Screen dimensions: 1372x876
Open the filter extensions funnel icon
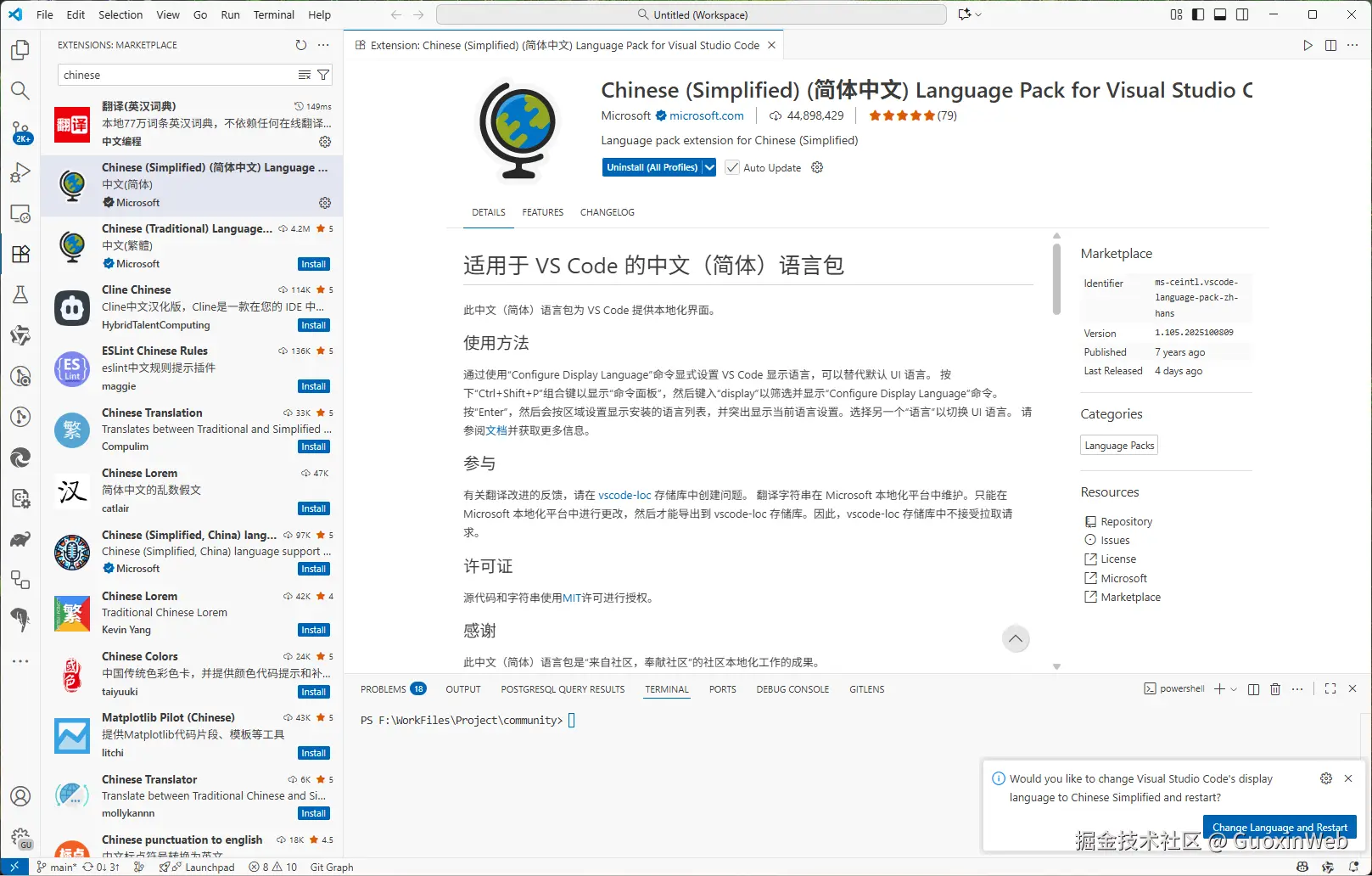click(x=323, y=75)
